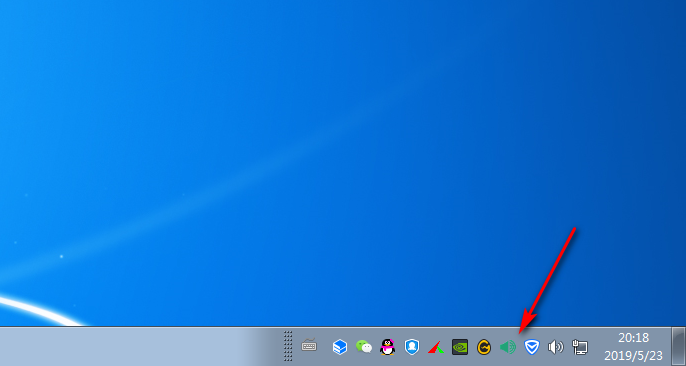Open the QQ penguin tray icon
The image size is (686, 366).
tap(387, 347)
